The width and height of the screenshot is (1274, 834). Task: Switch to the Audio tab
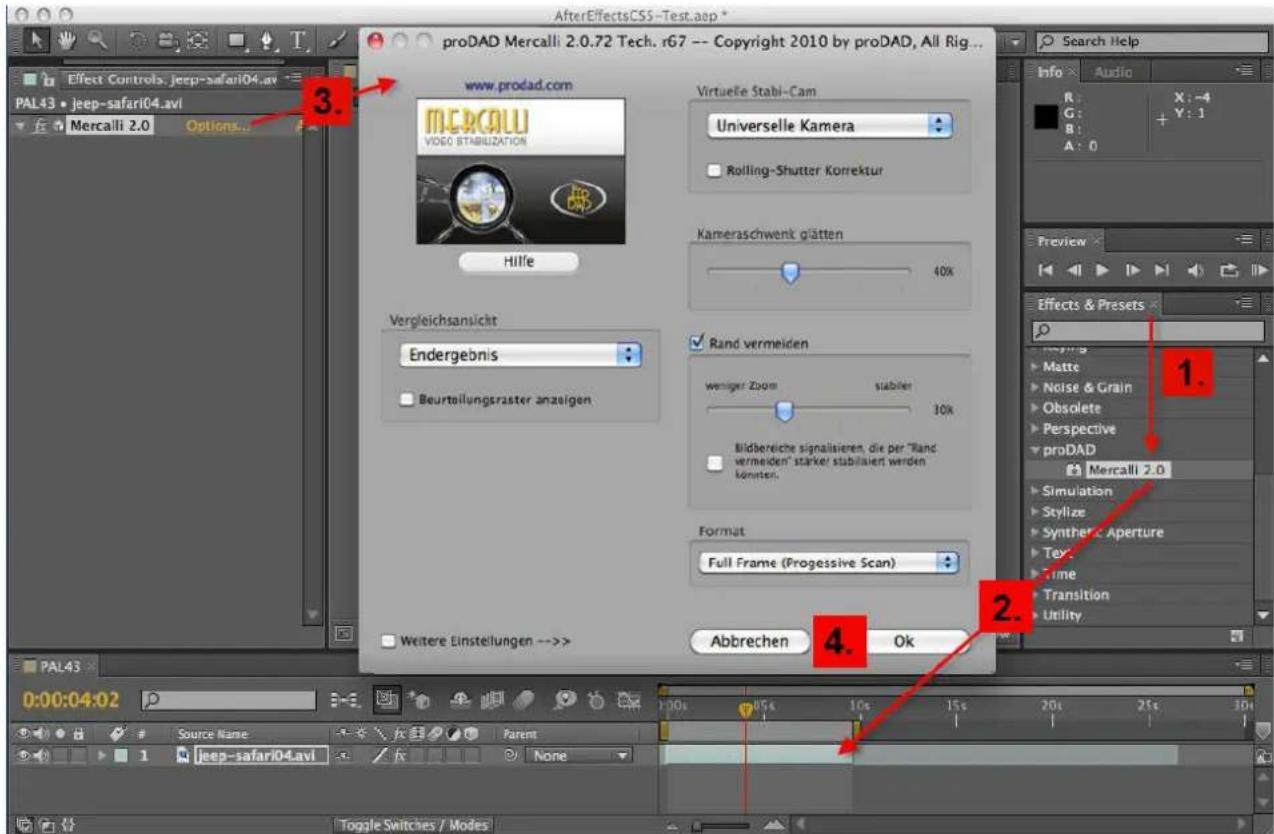coord(1110,73)
